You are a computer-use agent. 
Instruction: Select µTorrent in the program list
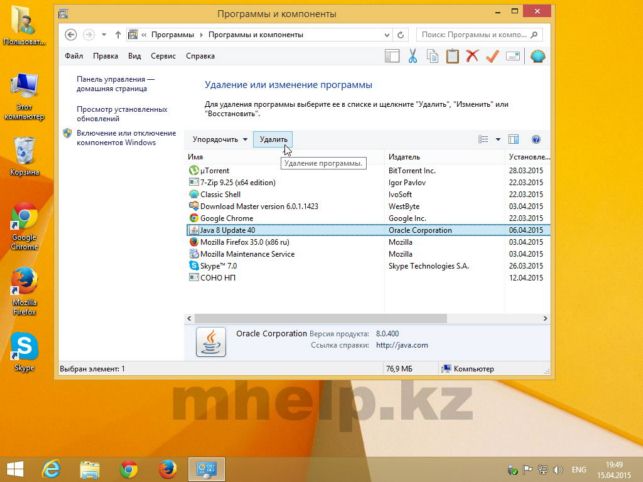tap(368, 170)
